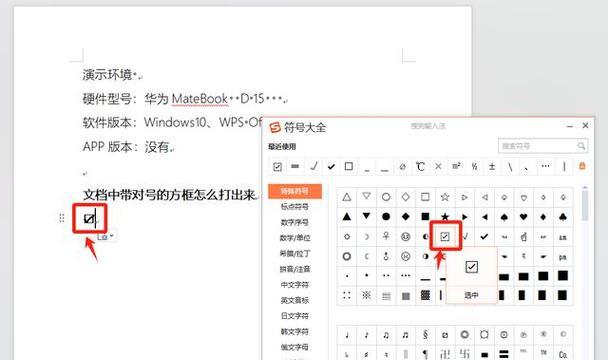Insert the ellipsis from recently used row
Image resolution: width=608 pixels, height=360 pixels.
point(546,167)
